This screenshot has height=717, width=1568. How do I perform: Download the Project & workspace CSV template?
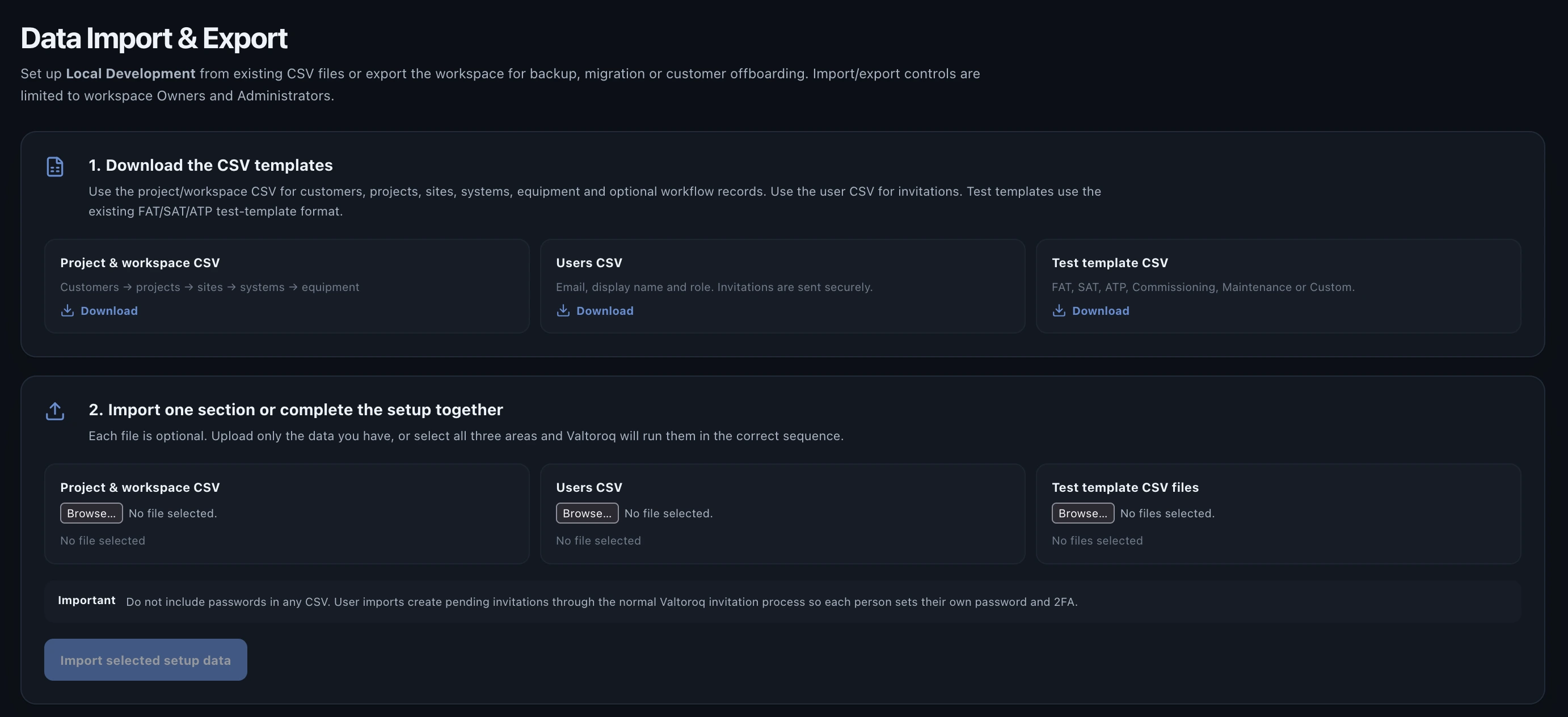tap(99, 310)
